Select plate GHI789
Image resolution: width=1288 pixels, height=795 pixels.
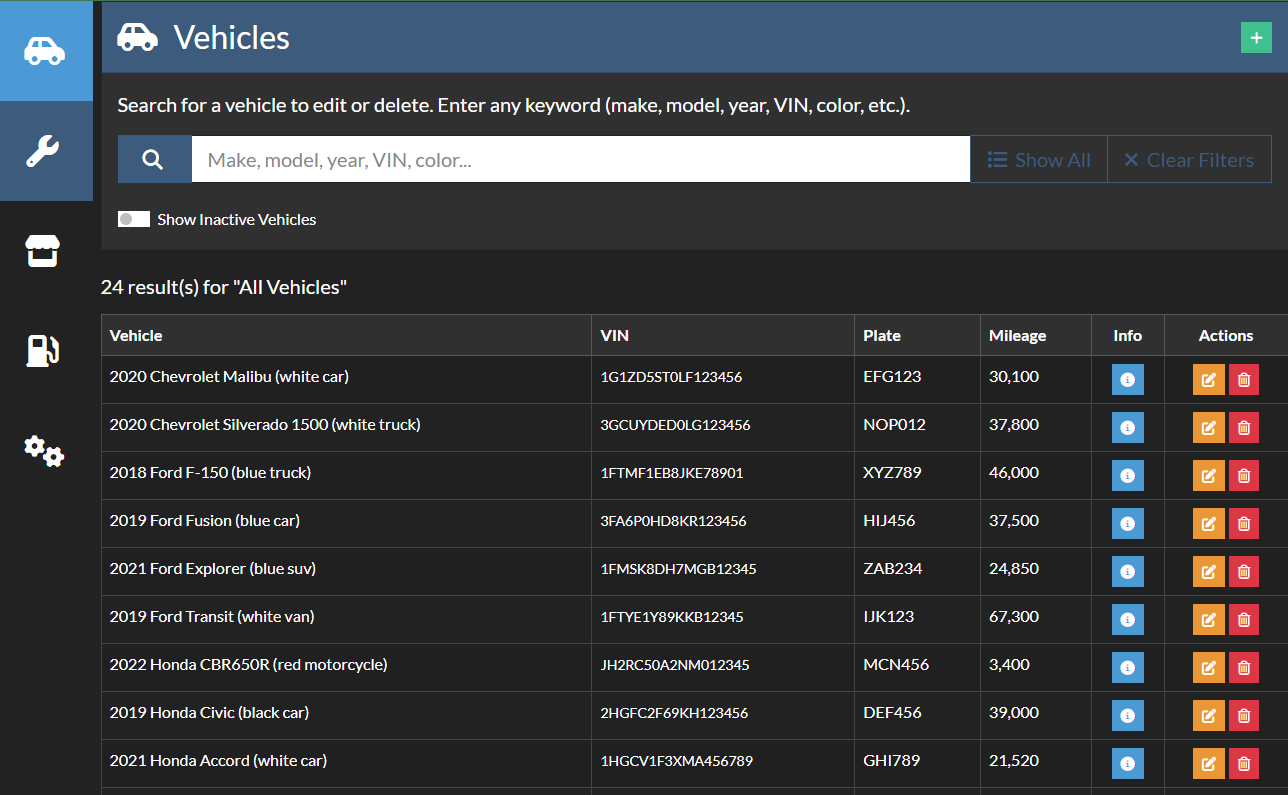(891, 761)
